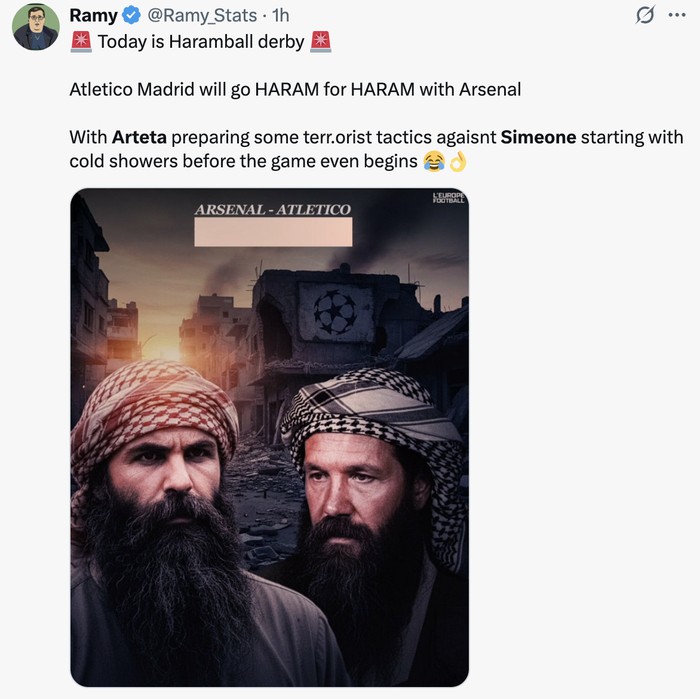This screenshot has height=699, width=700.
Task: Click the blurred box under the poster title
Action: (273, 232)
